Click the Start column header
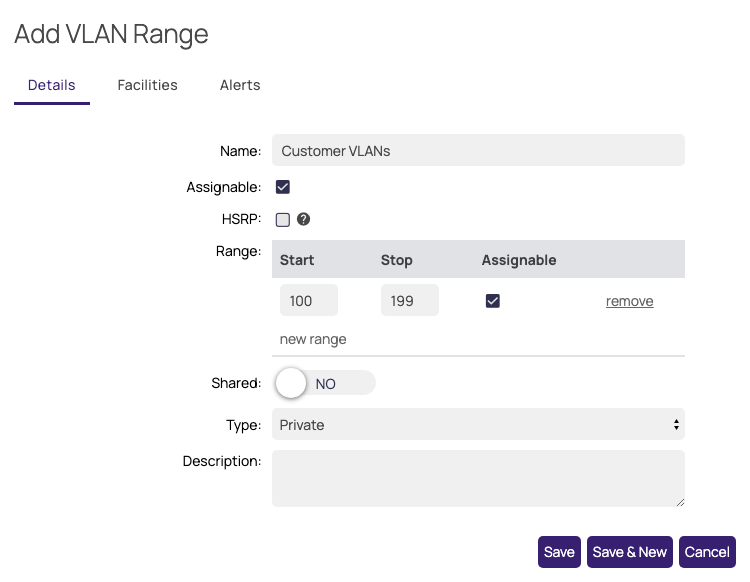Screen dimensions: 750x582 (x=297, y=260)
